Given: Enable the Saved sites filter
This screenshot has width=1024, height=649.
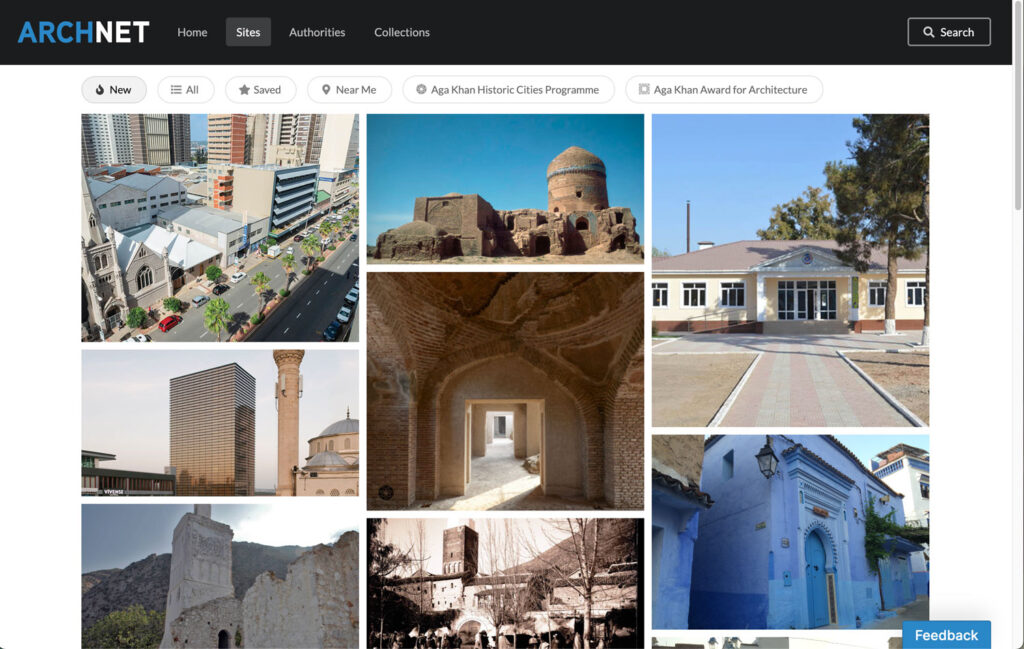Looking at the screenshot, I should (x=260, y=89).
